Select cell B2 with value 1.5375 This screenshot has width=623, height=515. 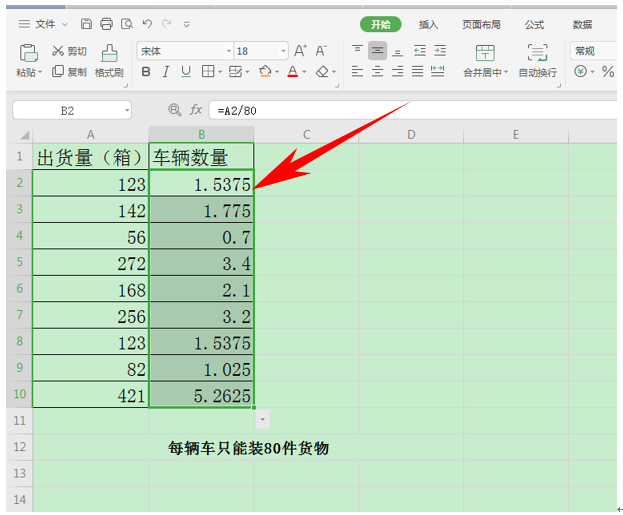point(201,183)
